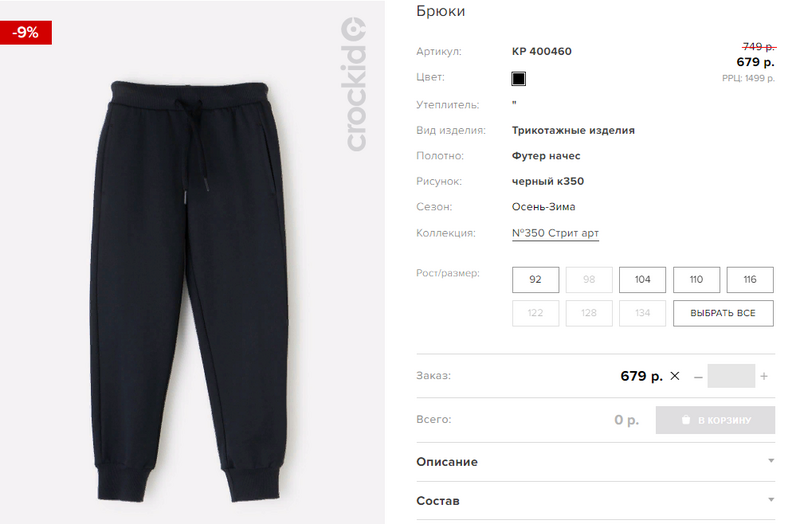Click the crockid logo watermark

point(354,84)
